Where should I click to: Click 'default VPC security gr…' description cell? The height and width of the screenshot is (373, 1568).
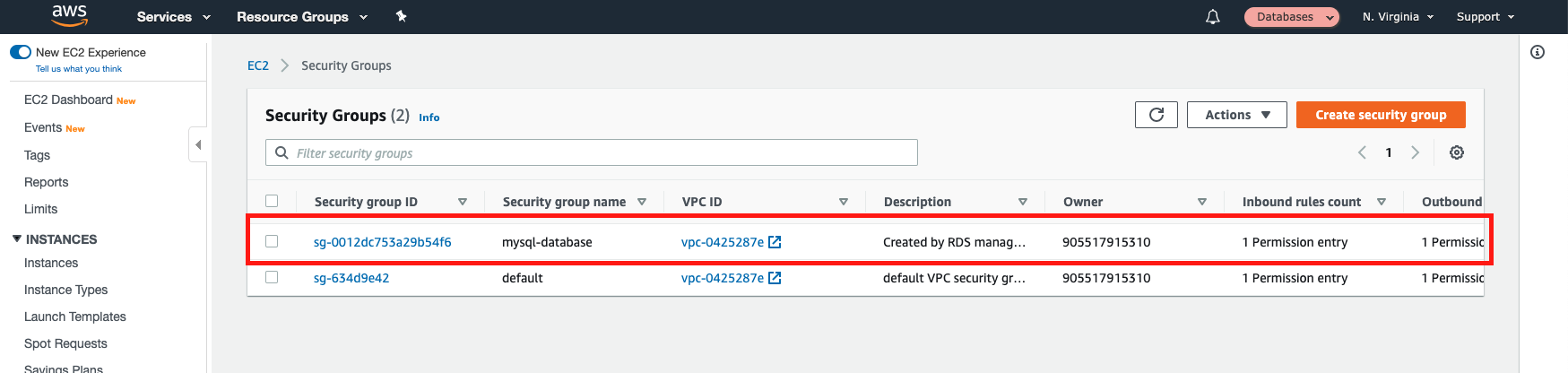click(x=954, y=278)
